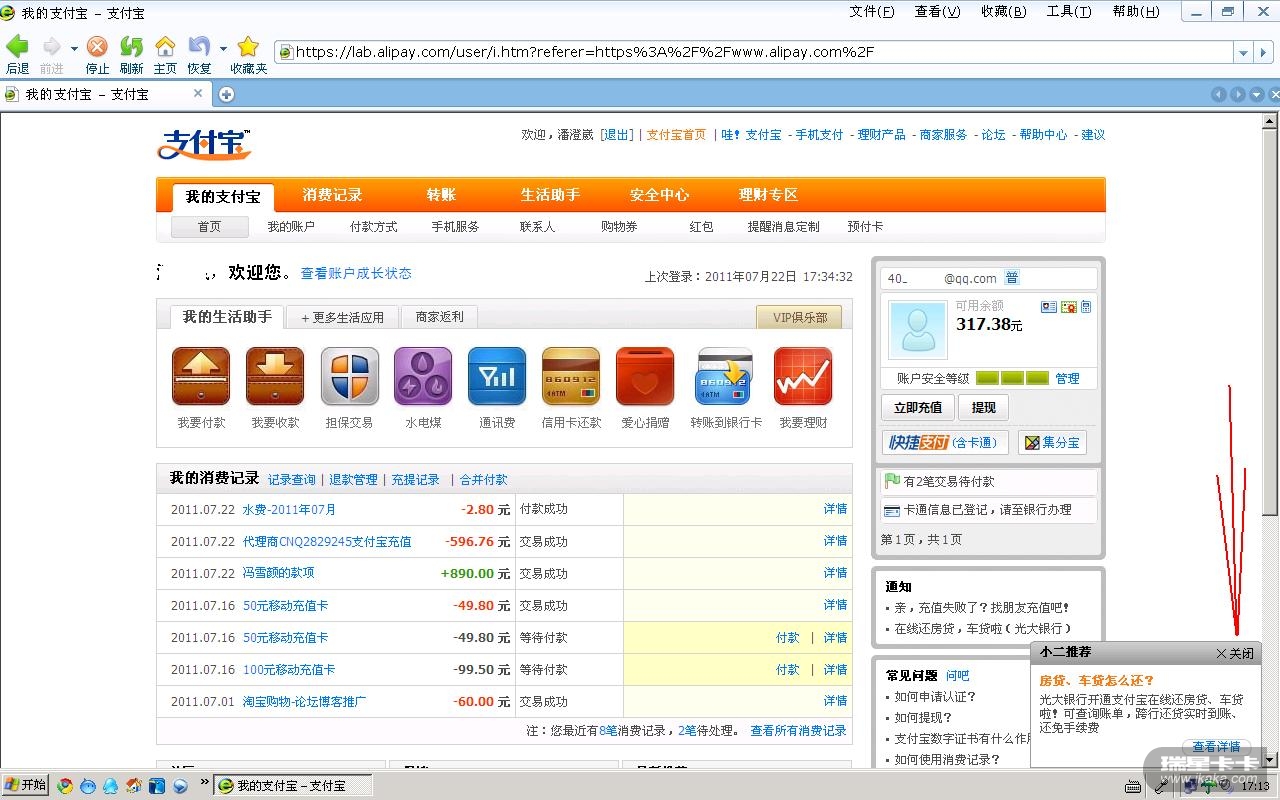1280x800 pixels.
Task: Open 水电煤 utilities icon
Action: (x=423, y=376)
